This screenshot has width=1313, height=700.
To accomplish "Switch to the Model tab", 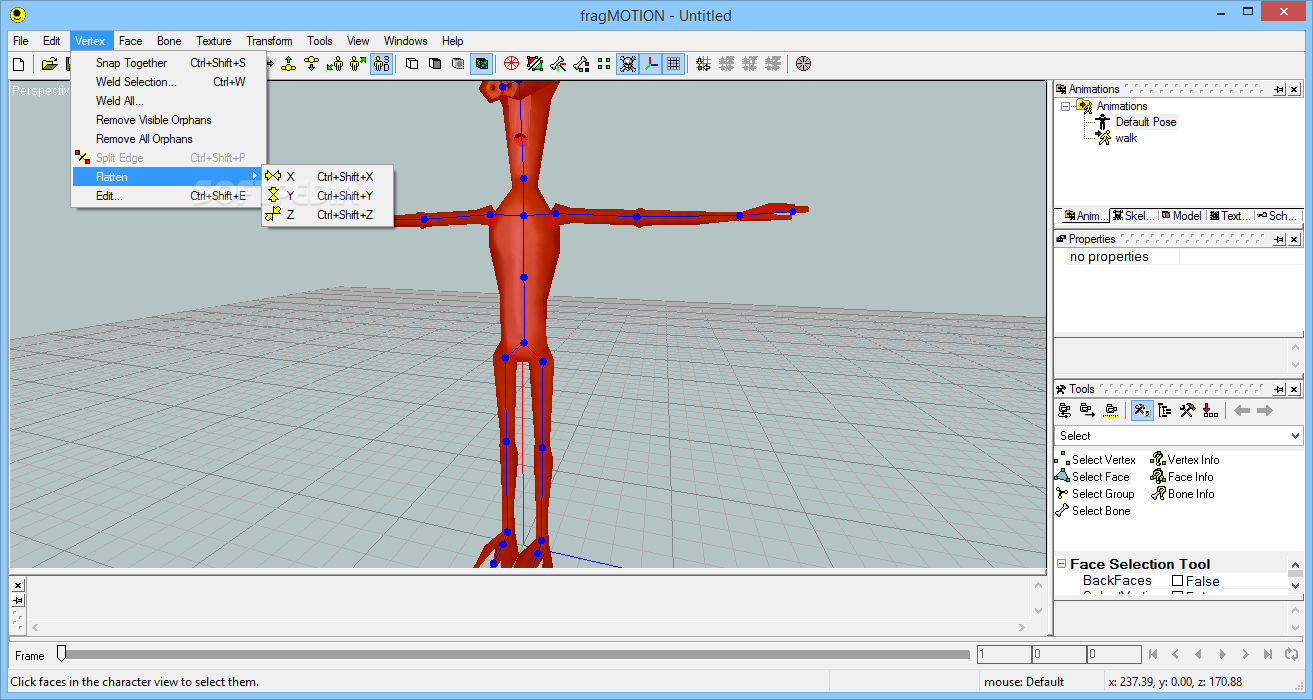I will (x=1181, y=216).
